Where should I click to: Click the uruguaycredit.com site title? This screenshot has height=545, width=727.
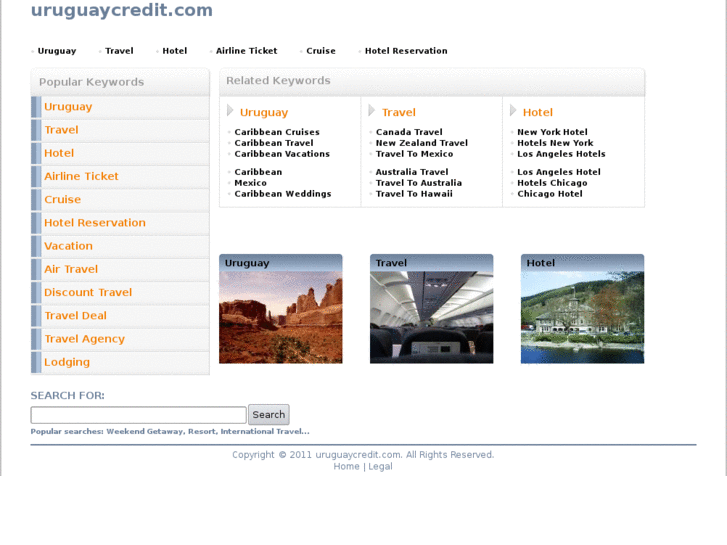(121, 10)
